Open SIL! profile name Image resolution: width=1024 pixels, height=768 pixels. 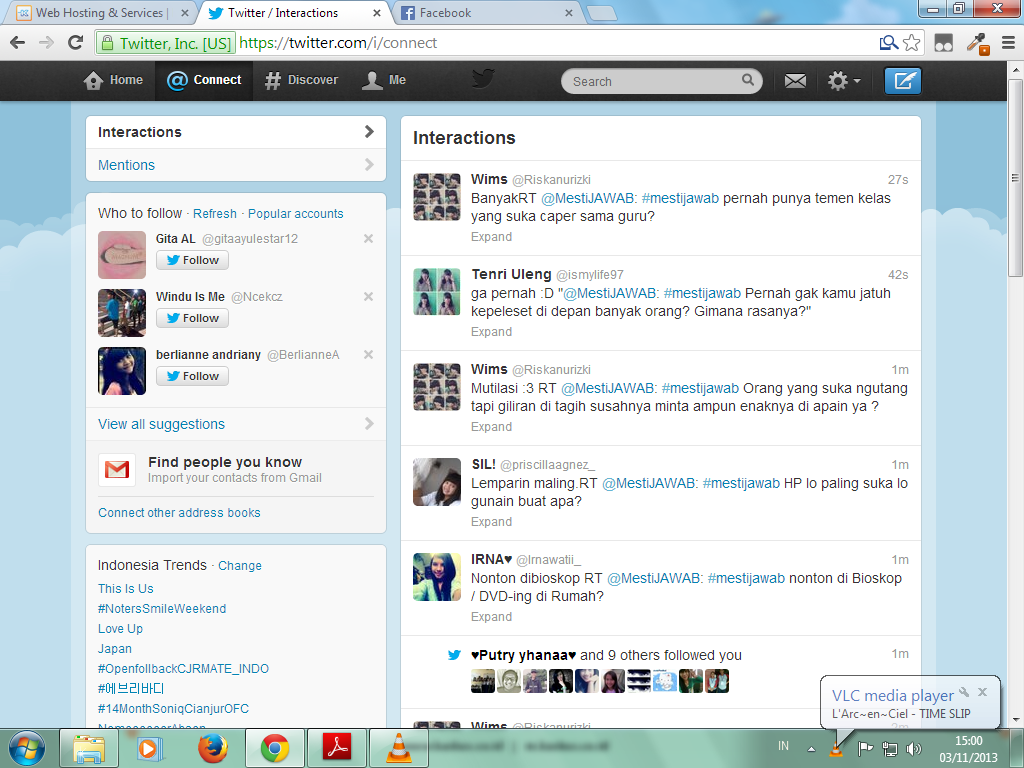click(x=483, y=464)
